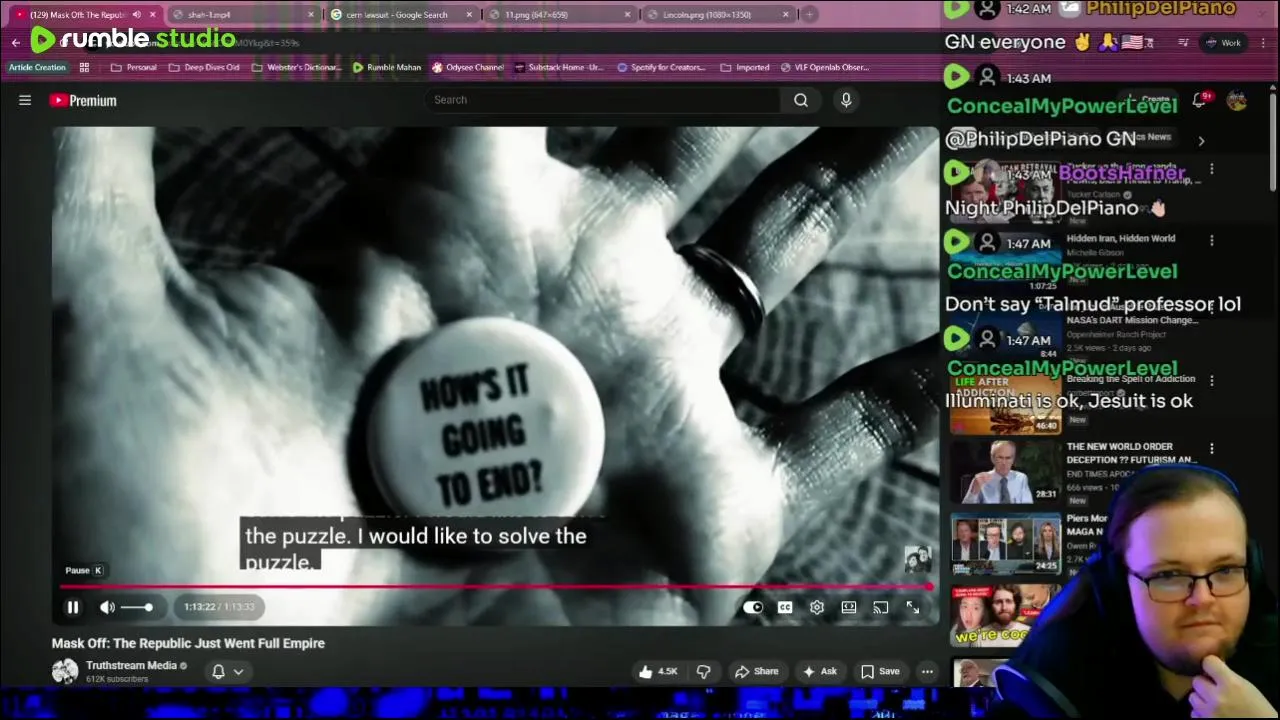The width and height of the screenshot is (1280, 720).
Task: Click the Ask button
Action: coord(820,671)
